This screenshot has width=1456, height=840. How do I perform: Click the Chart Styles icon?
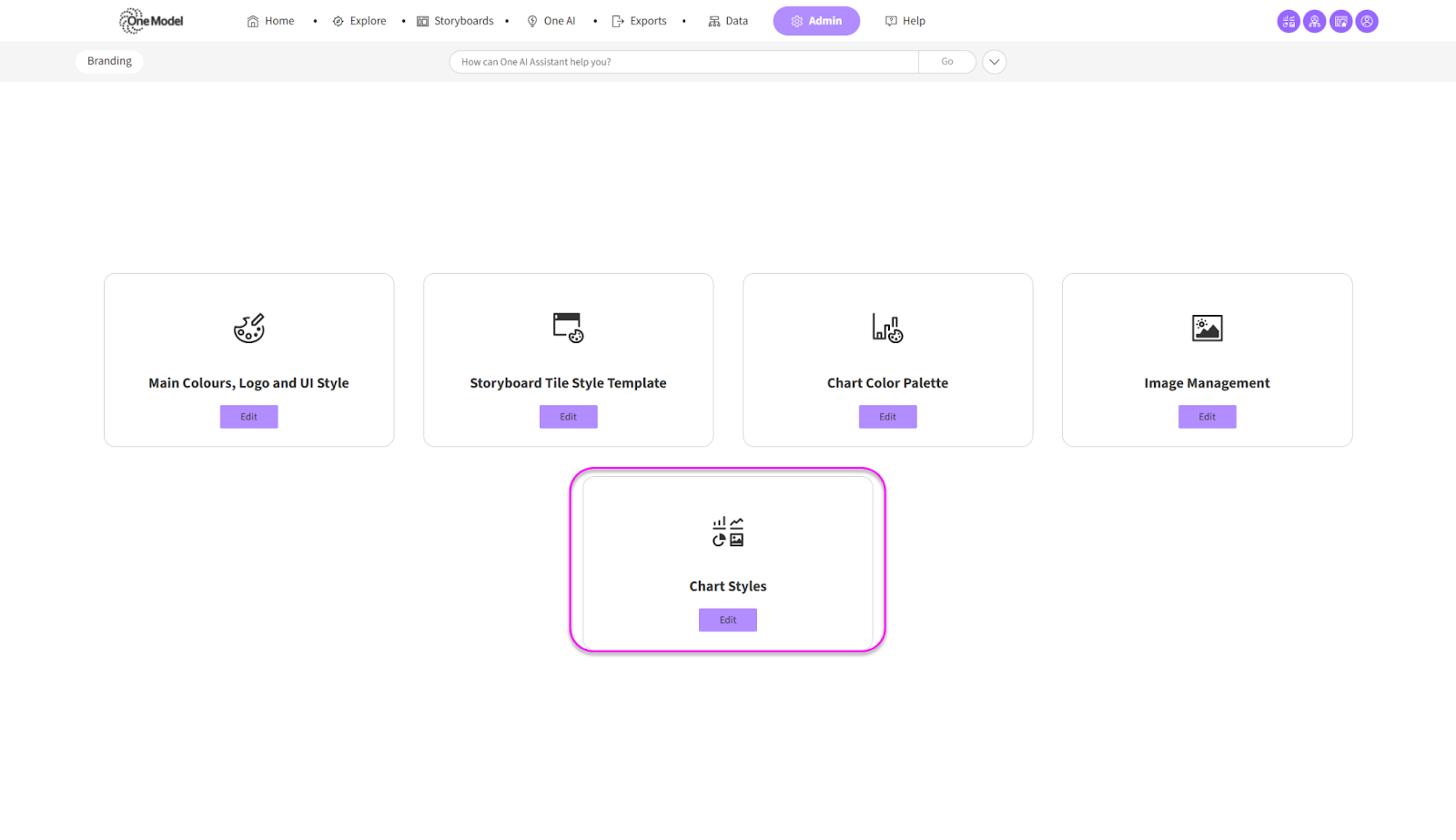click(x=728, y=531)
